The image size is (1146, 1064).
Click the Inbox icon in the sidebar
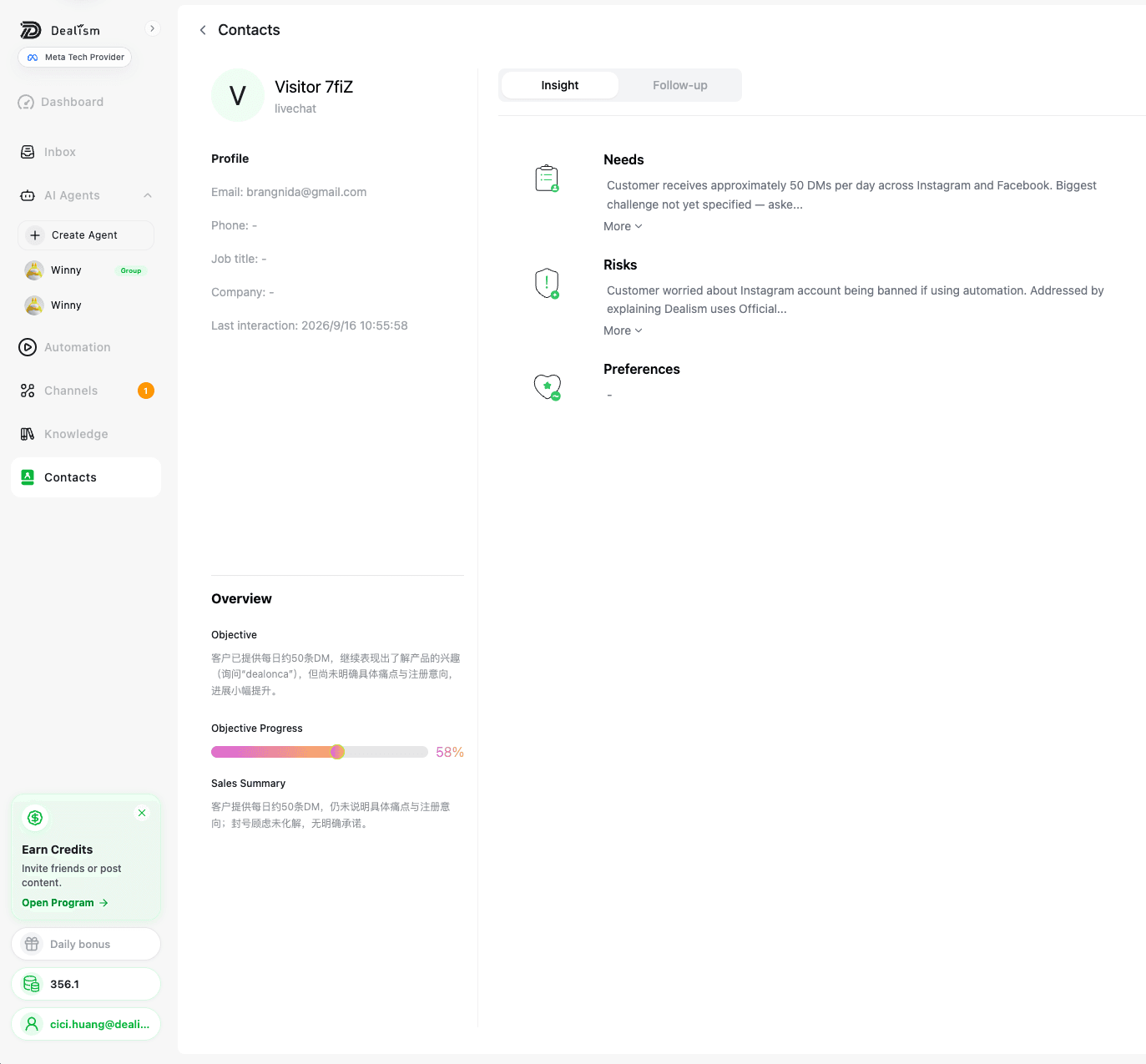tap(28, 152)
